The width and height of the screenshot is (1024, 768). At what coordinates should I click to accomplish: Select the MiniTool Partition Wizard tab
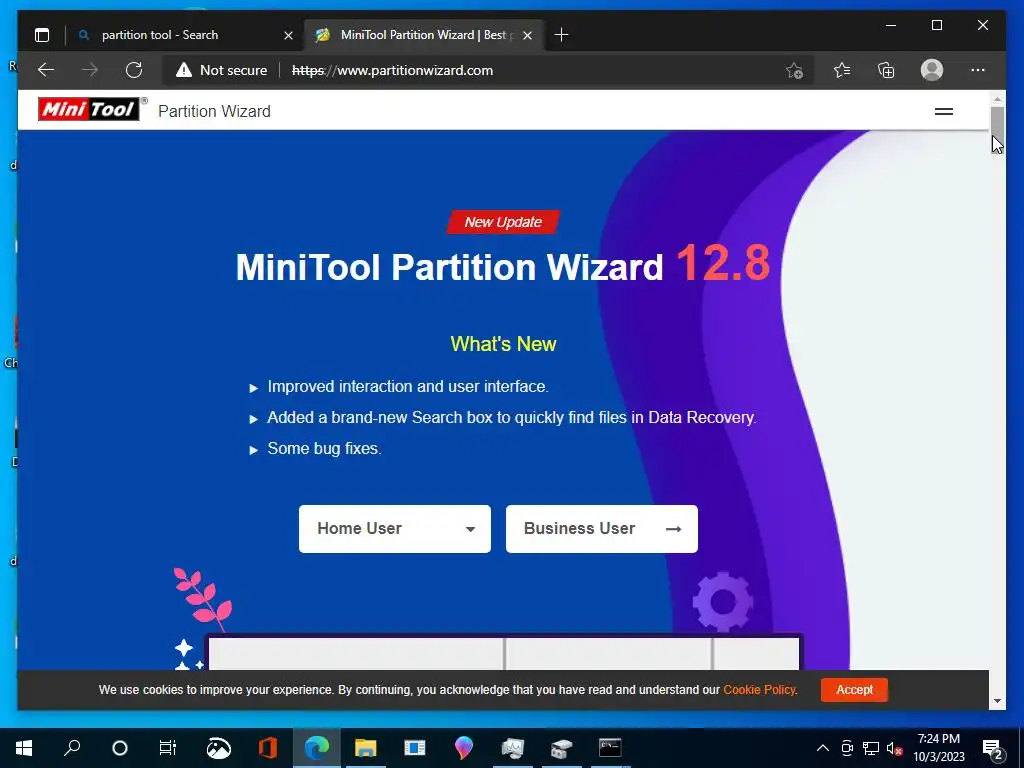coord(423,35)
